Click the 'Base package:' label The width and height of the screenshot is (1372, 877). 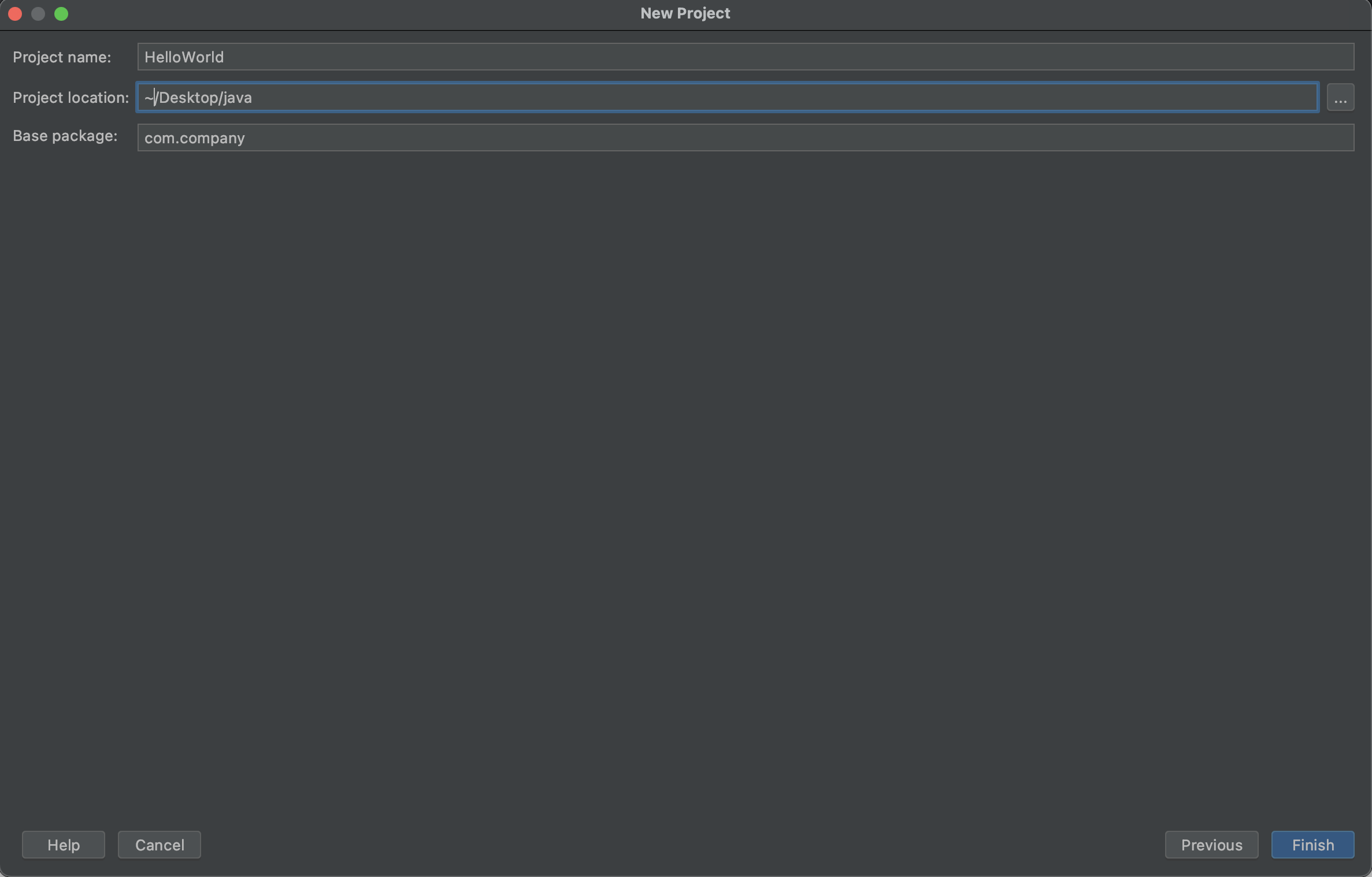(x=65, y=136)
